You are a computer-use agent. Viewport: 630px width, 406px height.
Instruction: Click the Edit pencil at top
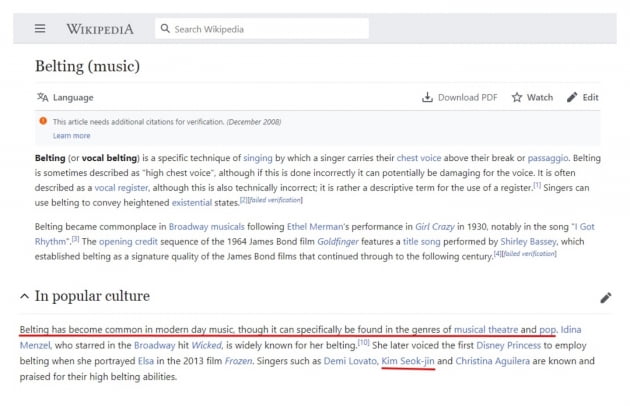[572, 97]
